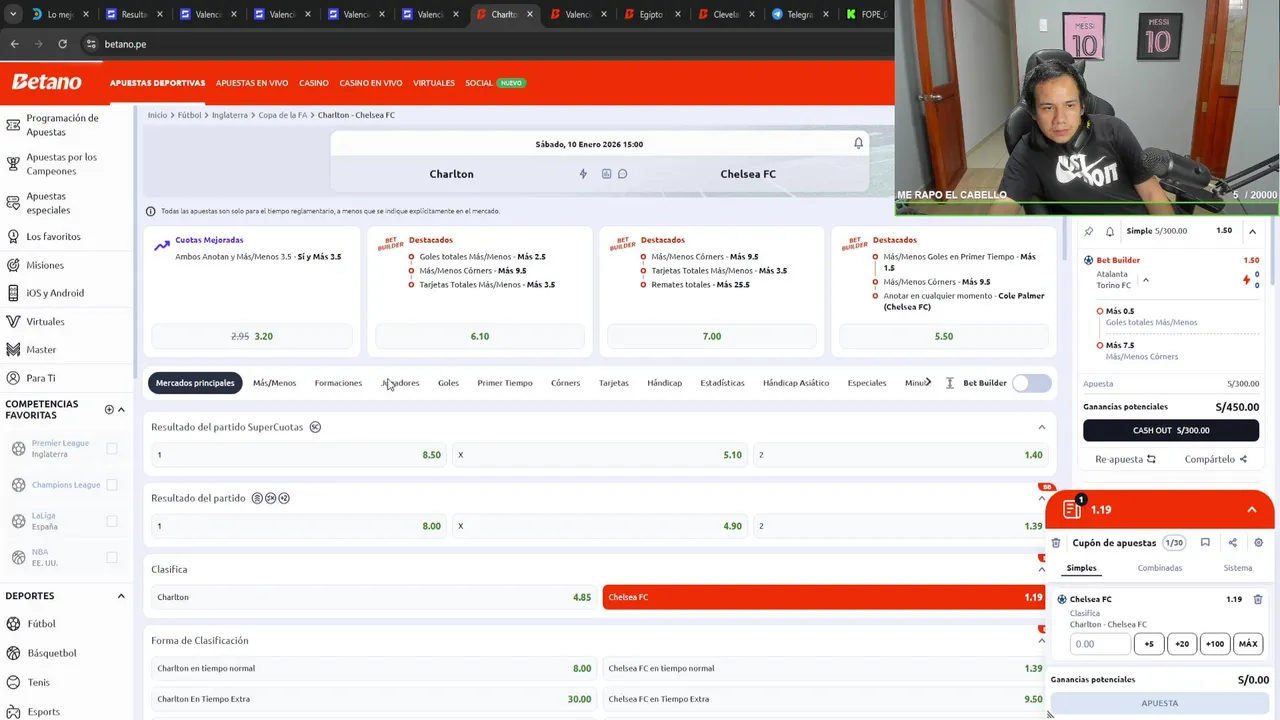
Task: Go to Copa de la FA breadcrumb
Action: tap(283, 115)
